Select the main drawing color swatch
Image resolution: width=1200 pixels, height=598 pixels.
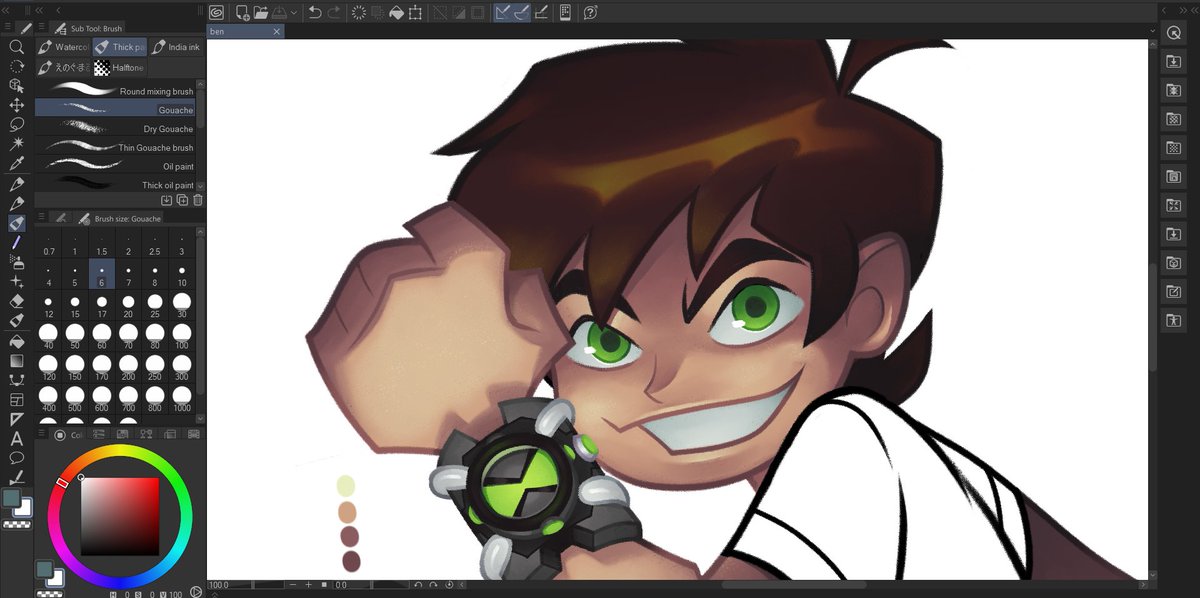[12, 498]
